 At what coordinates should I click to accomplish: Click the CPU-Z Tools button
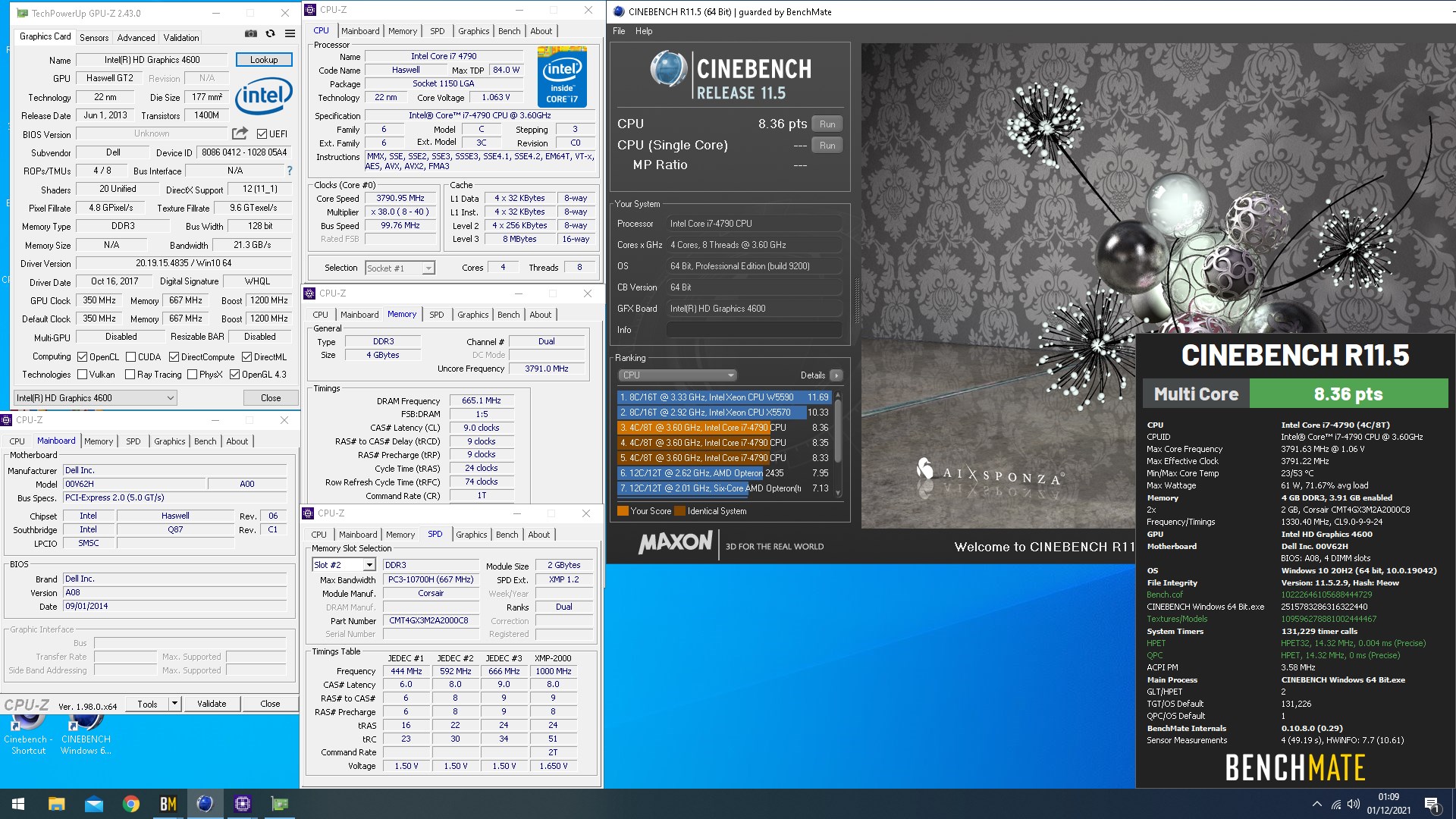click(148, 704)
